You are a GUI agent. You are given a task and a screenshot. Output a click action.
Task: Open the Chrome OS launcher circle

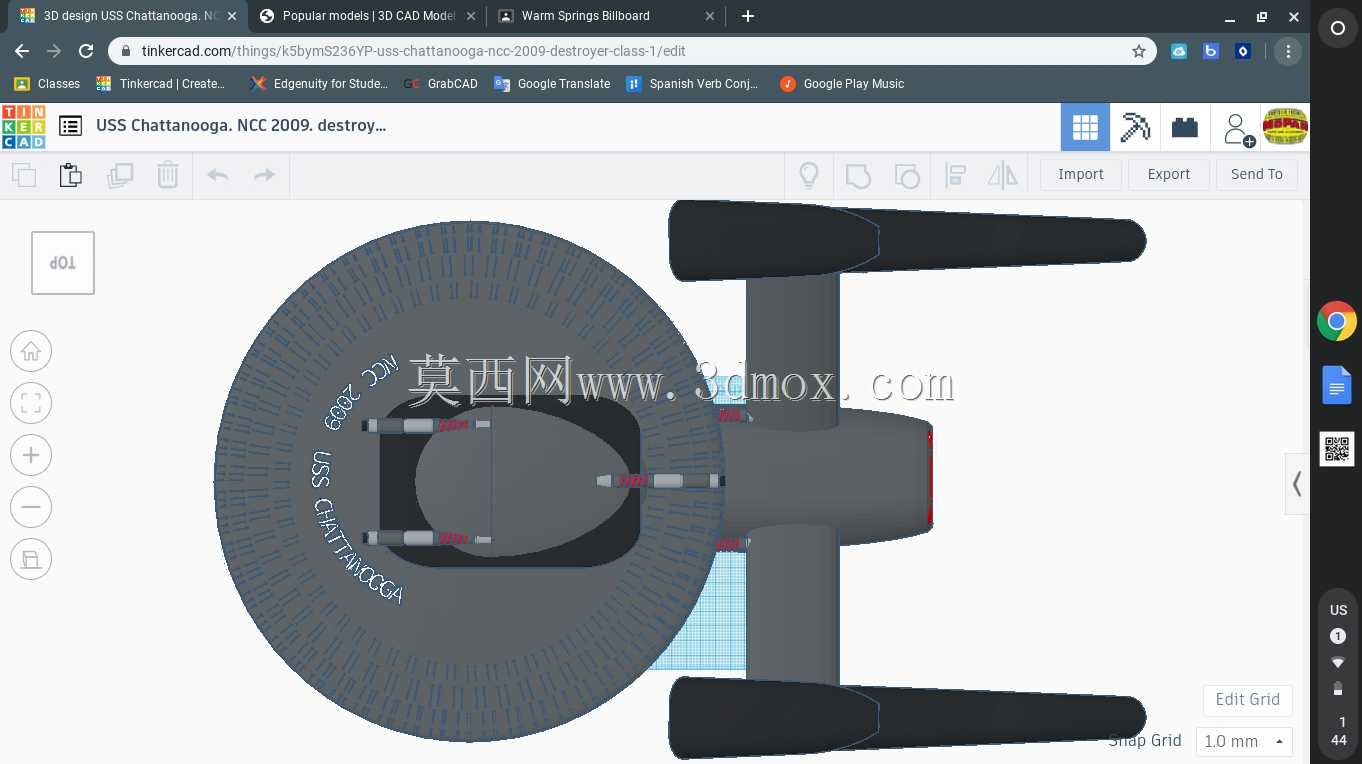point(1337,29)
